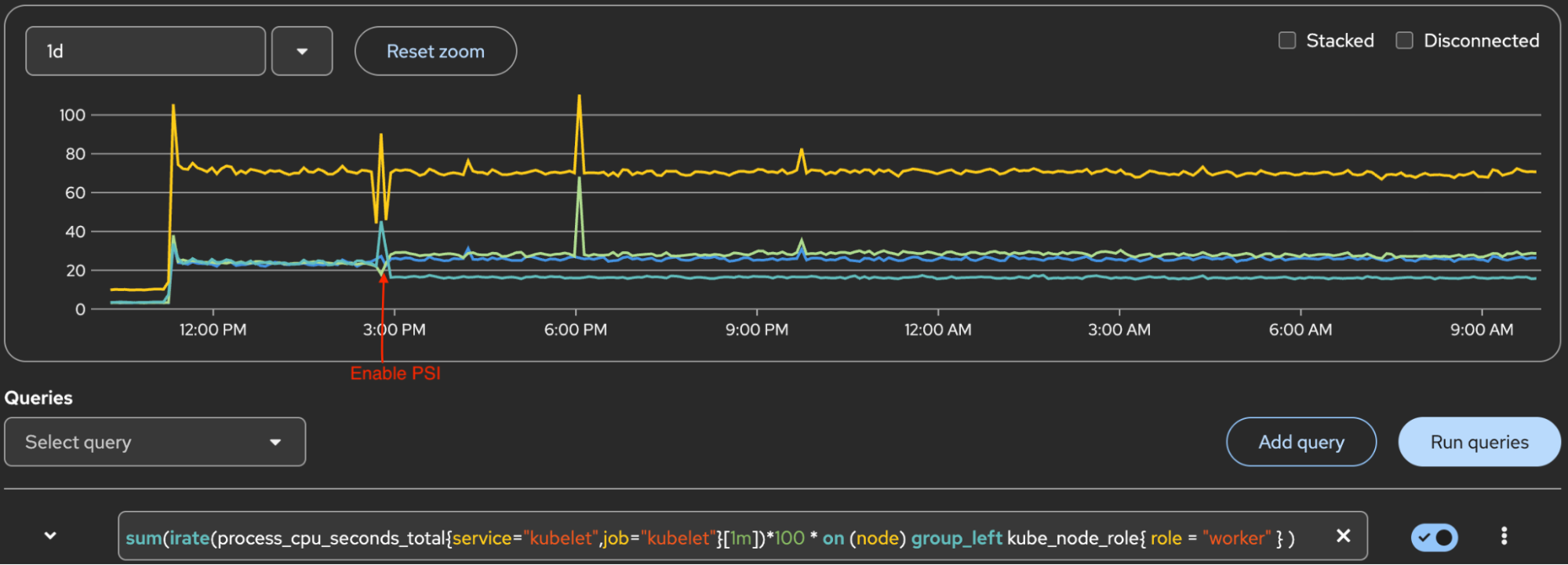Click the yellow line's first spike before 12:00 PM

173,106
